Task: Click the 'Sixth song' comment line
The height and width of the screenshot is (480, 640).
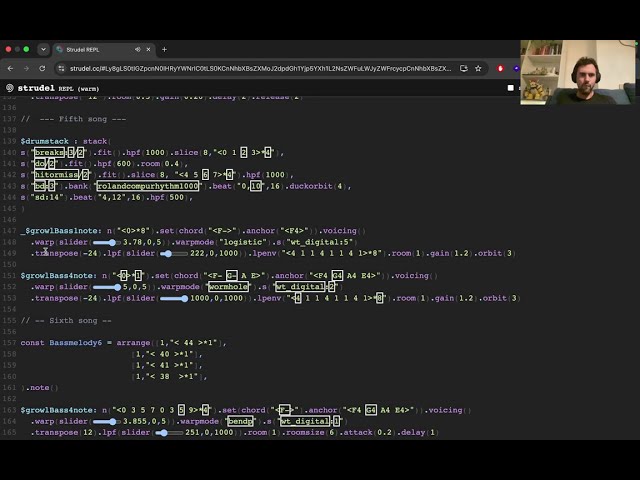Action: pos(66,321)
